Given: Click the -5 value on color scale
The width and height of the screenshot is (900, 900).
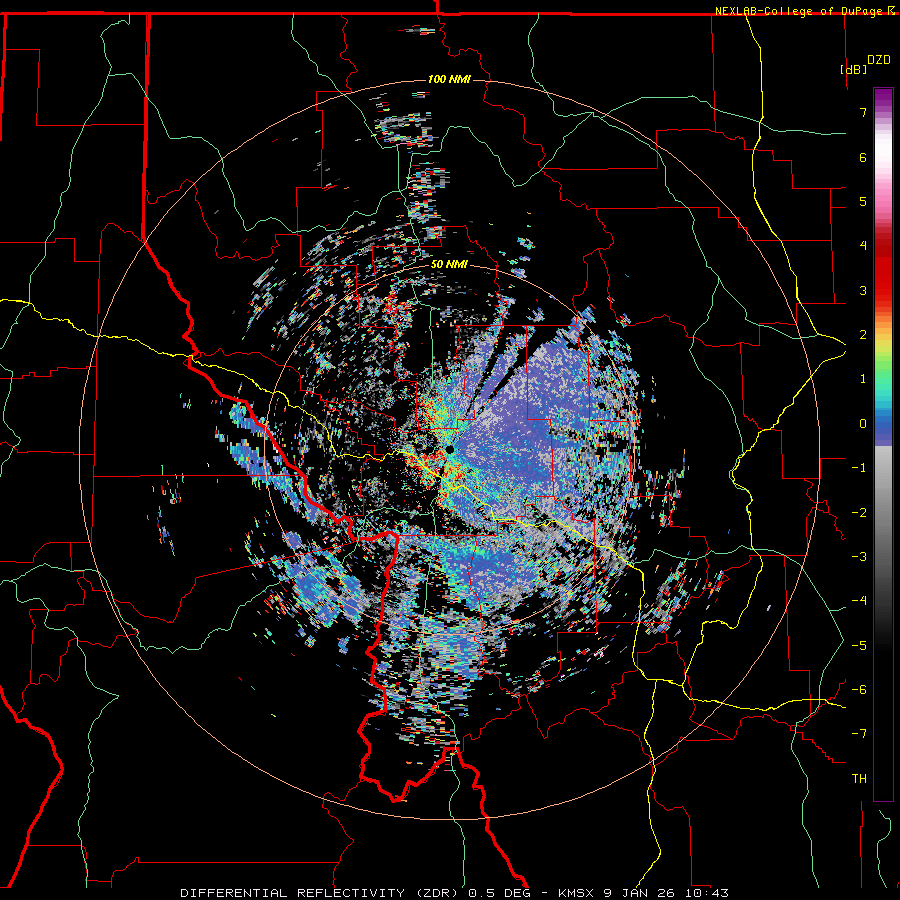Looking at the screenshot, I should pos(859,646).
